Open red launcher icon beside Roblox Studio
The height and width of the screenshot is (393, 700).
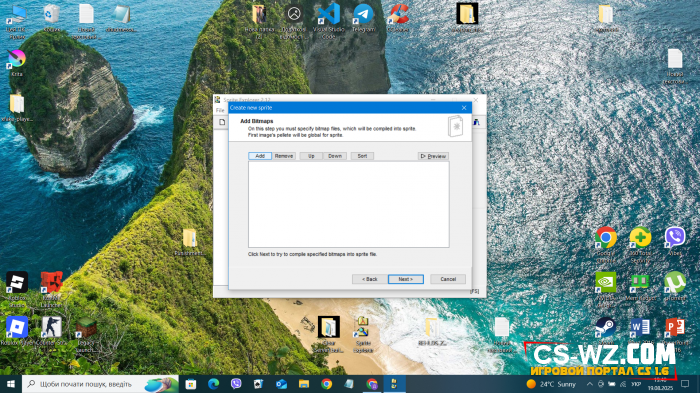51,289
